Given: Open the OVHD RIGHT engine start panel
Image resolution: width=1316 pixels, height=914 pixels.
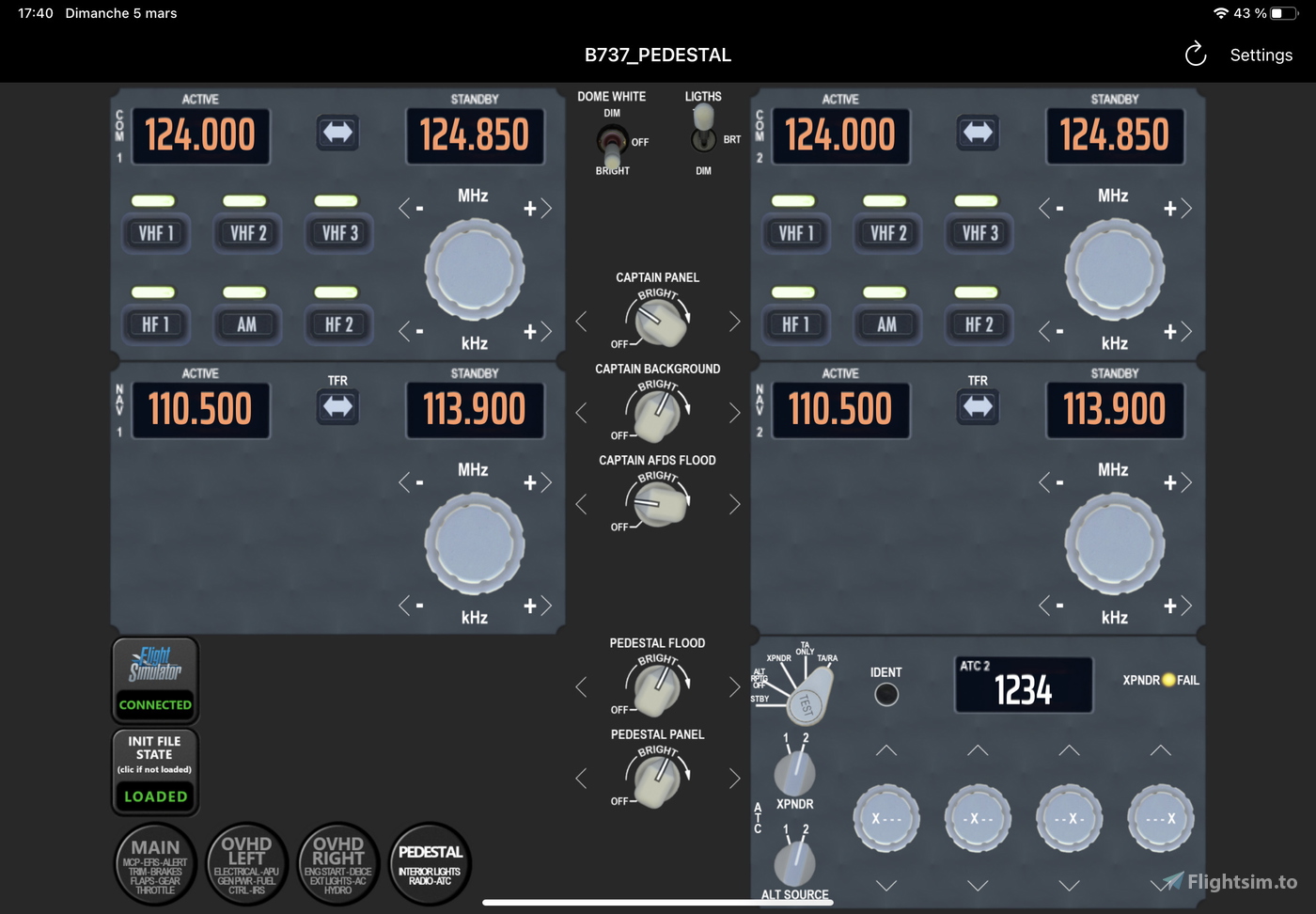Looking at the screenshot, I should point(337,863).
